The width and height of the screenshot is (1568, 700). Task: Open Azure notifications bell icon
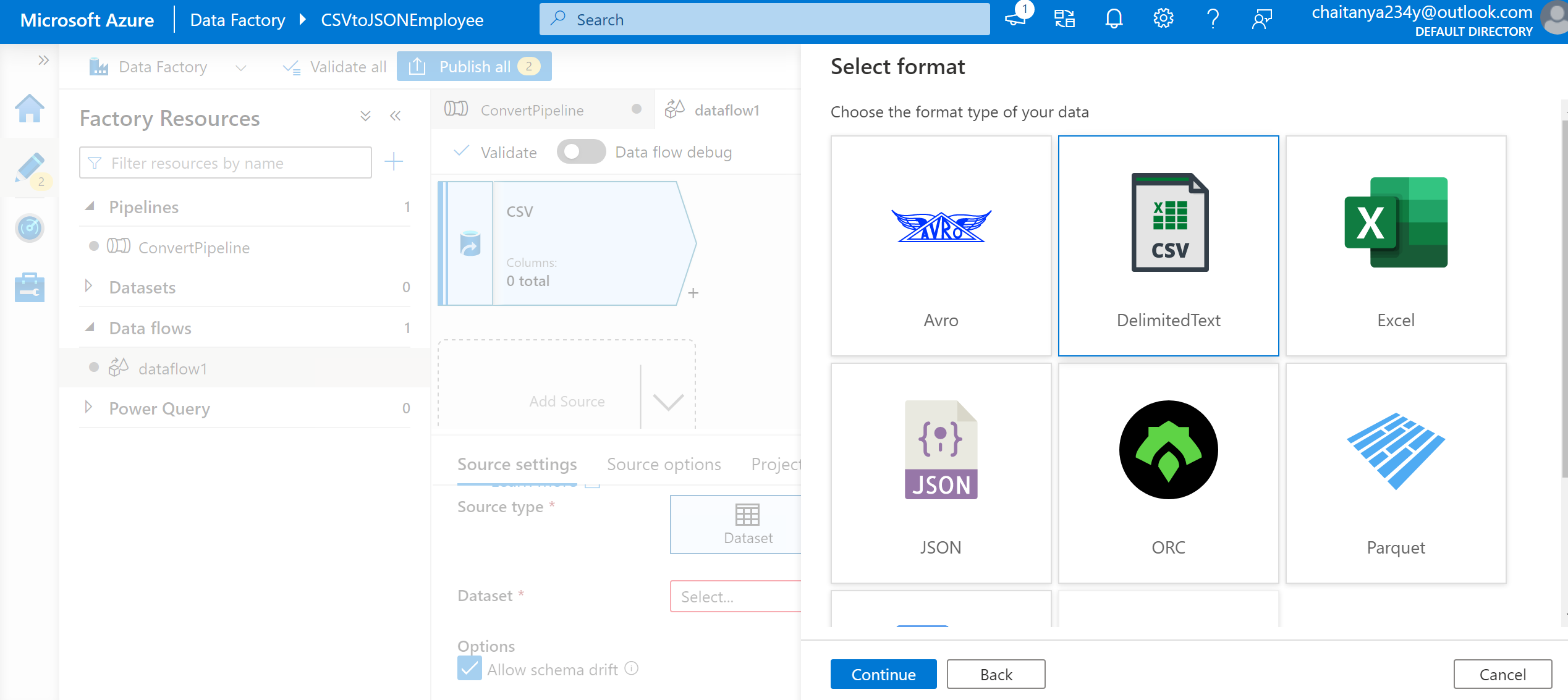point(1113,19)
